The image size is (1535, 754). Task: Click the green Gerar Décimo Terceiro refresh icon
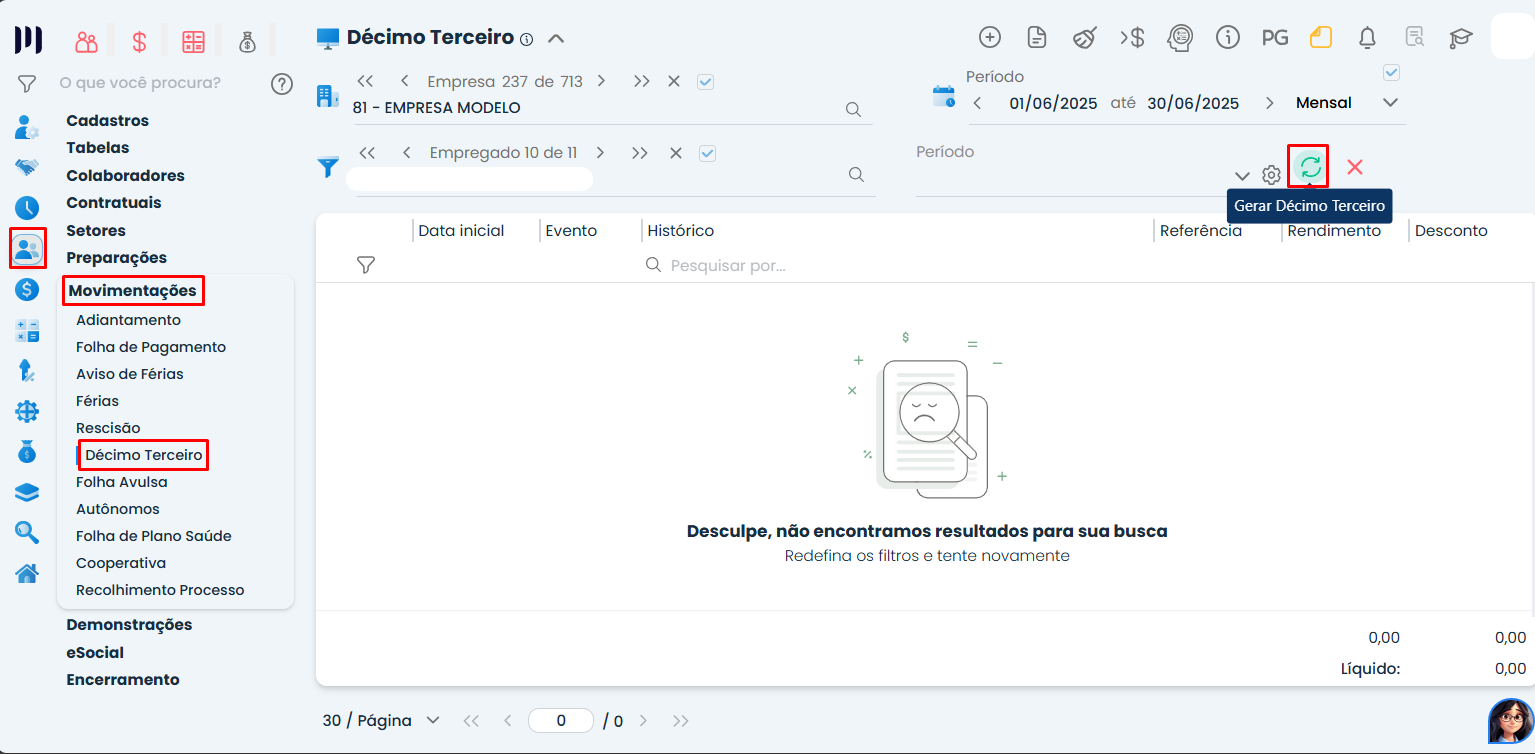1309,166
